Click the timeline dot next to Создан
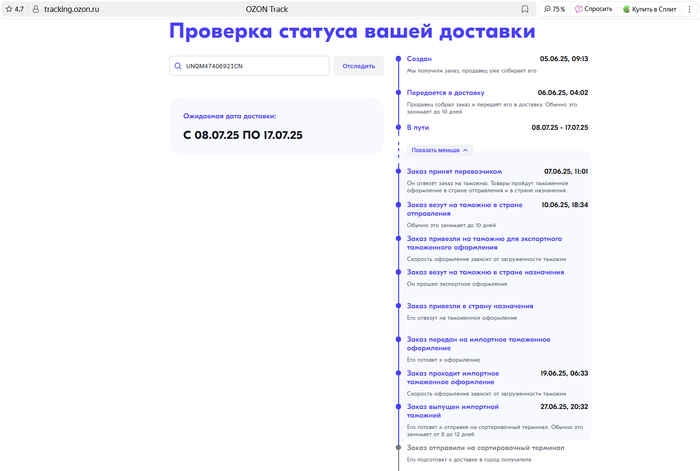Screen dimensions: 700x471 pos(399,59)
